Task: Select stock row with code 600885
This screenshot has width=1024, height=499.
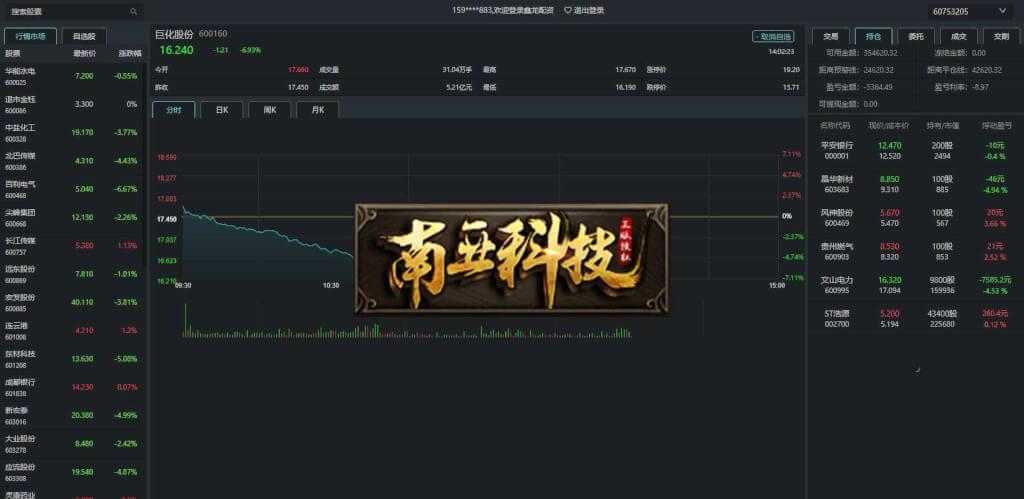Action: [x=72, y=302]
